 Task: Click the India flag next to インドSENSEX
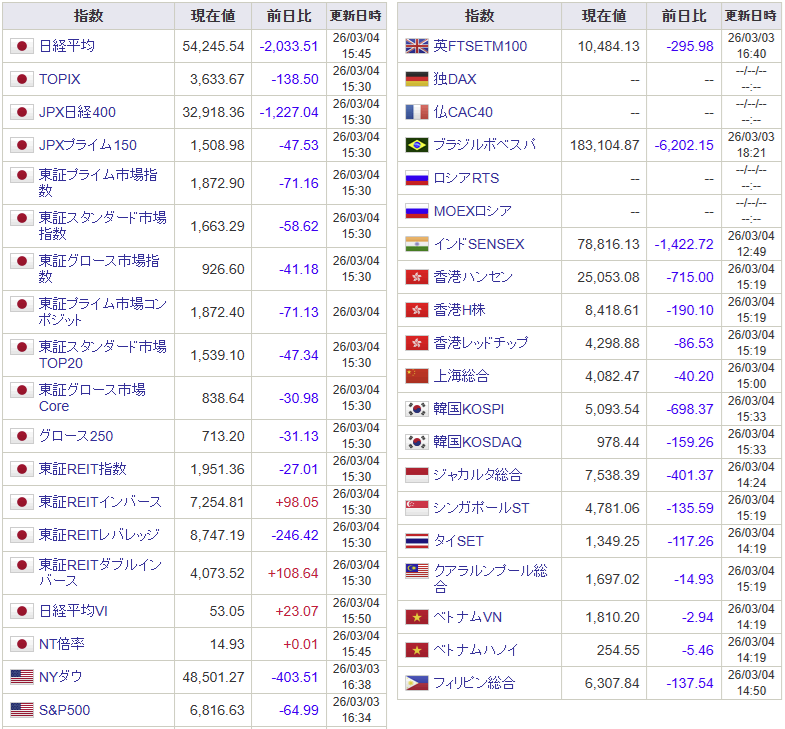coord(416,244)
